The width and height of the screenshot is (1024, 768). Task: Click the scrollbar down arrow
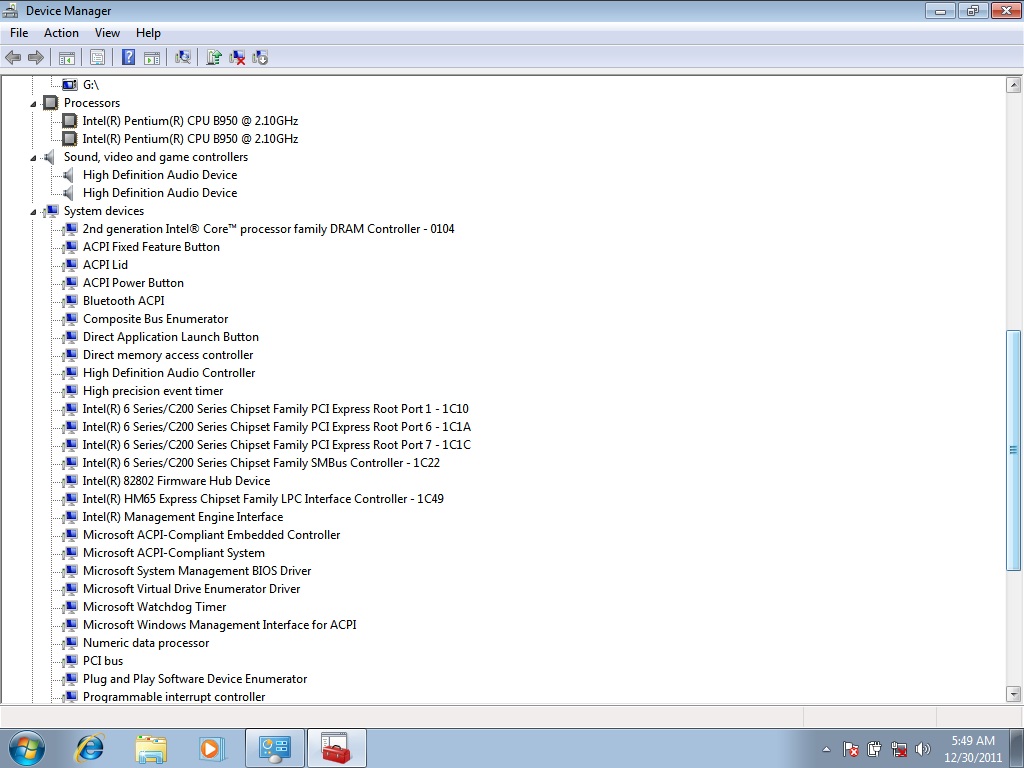click(1014, 694)
